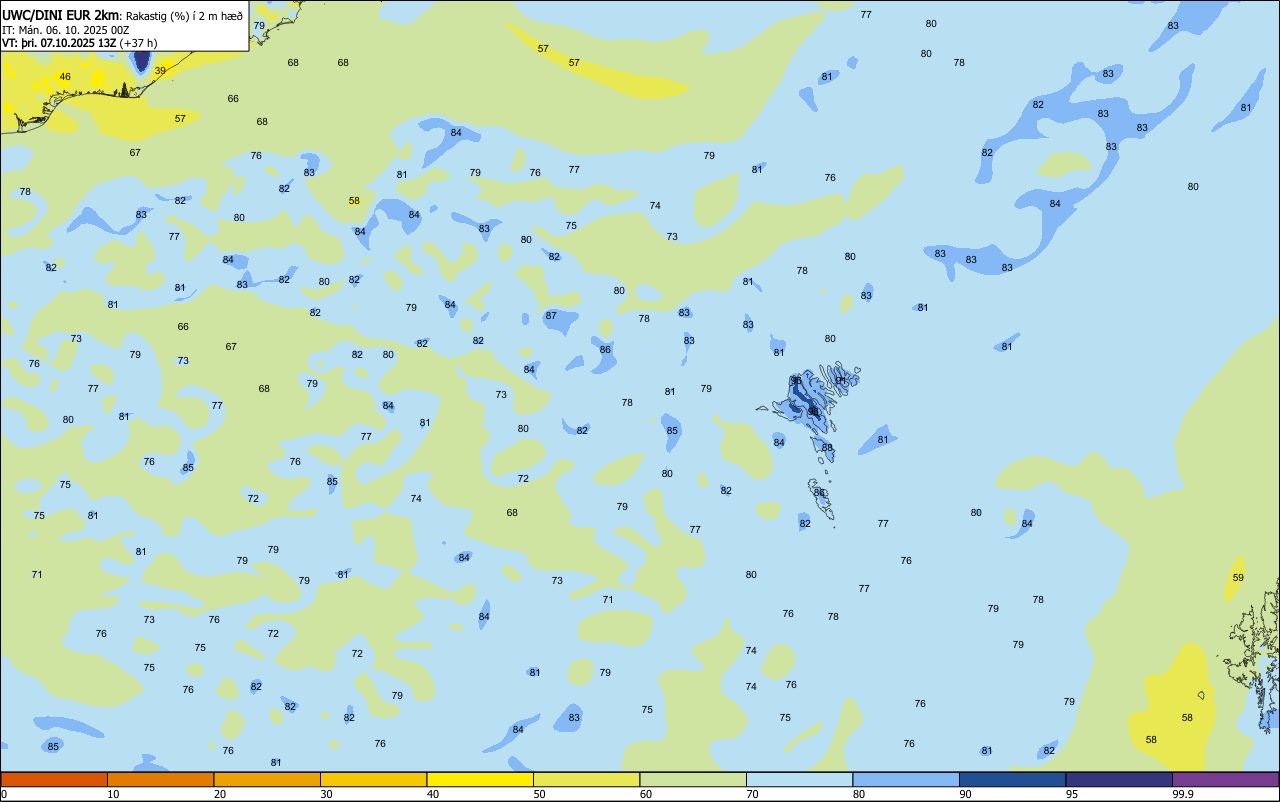
Task: Click the humidity value "39" near the coast
Action: coord(160,71)
